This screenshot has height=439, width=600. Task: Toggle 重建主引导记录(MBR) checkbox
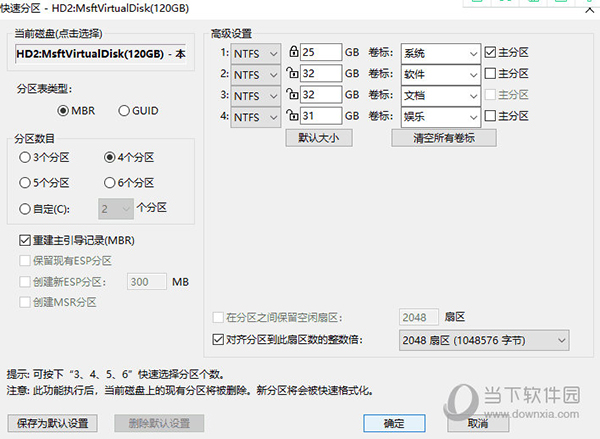click(x=77, y=240)
